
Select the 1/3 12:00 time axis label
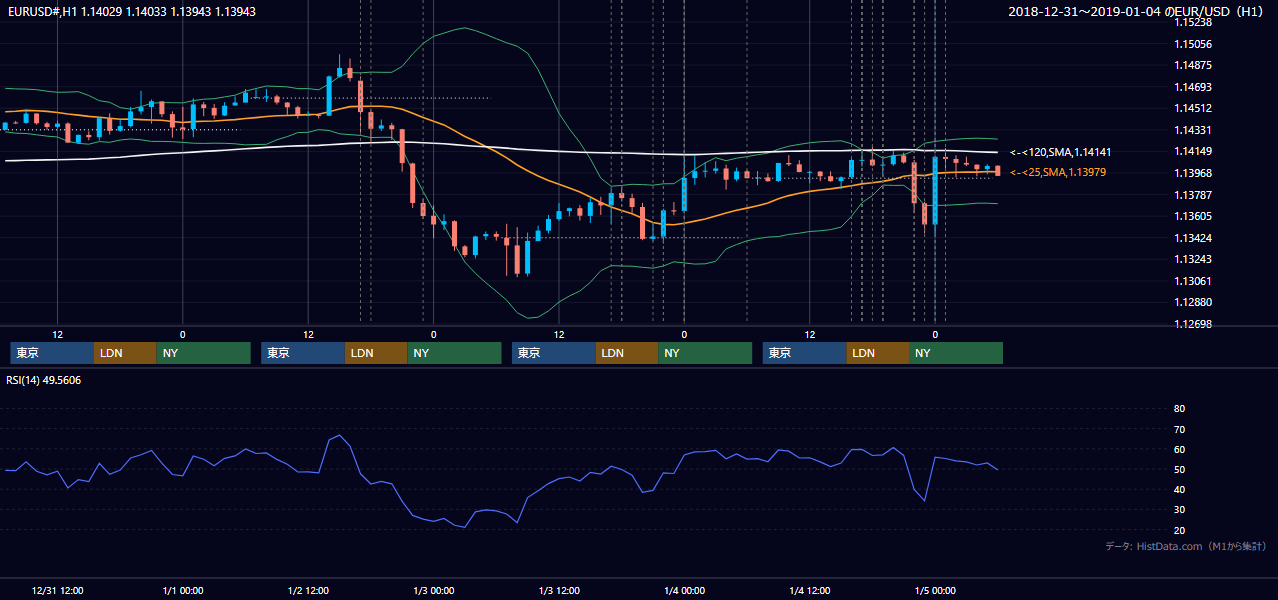pos(559,590)
